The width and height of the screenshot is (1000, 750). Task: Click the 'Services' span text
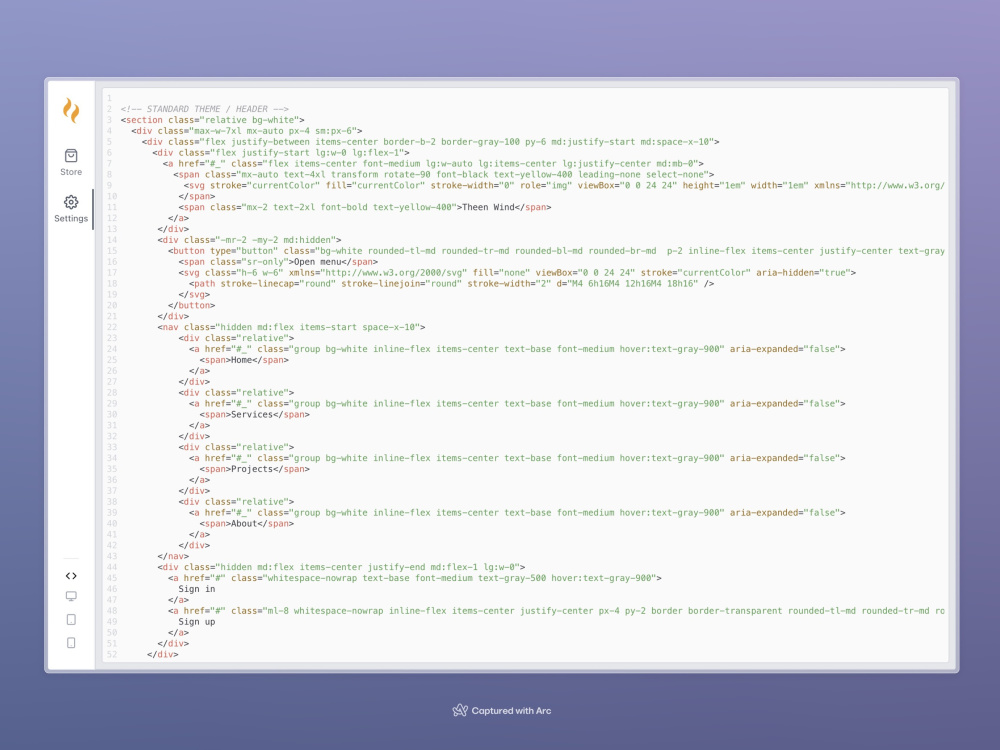click(251, 415)
